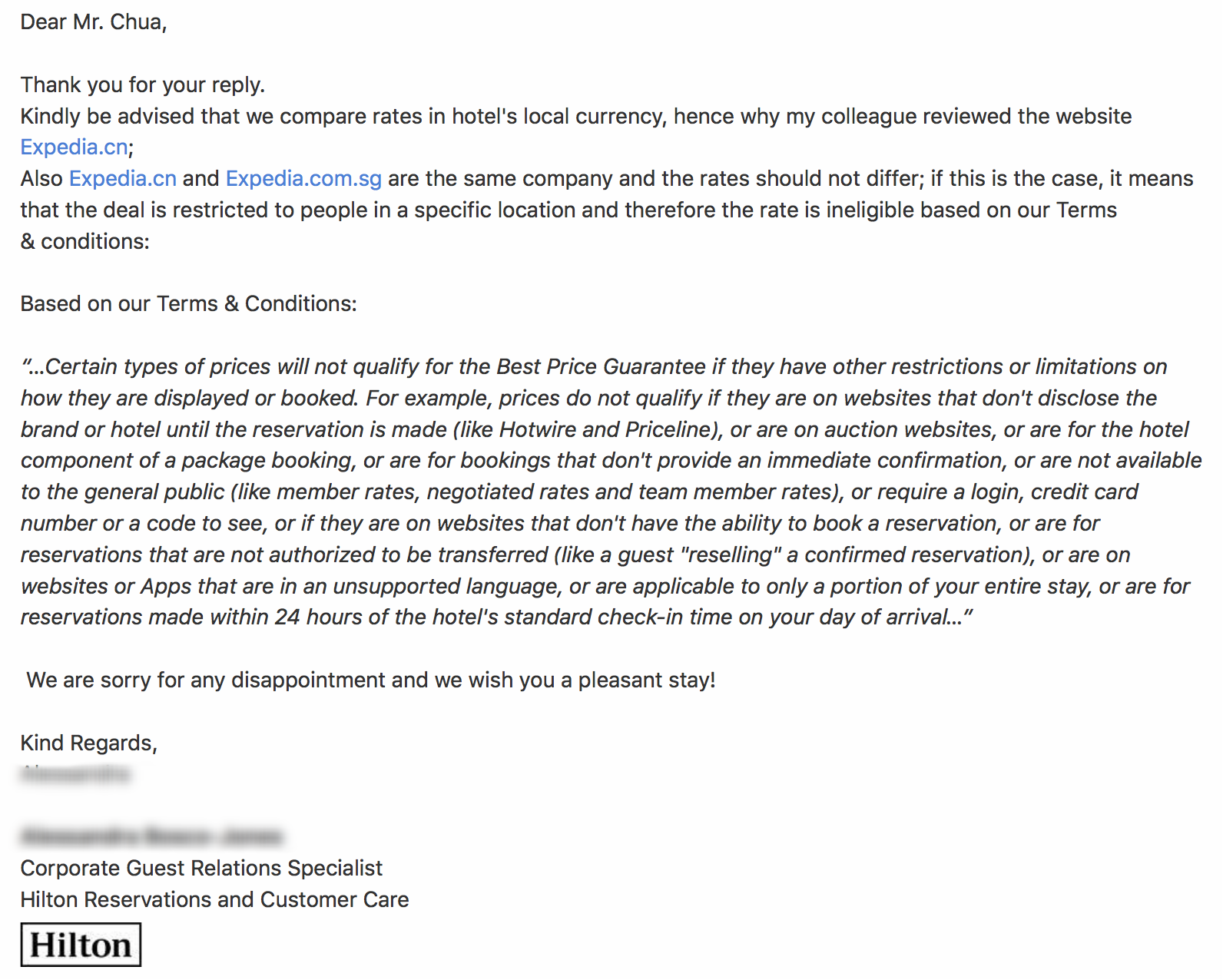Click the Hilton logo in the signature
This screenshot has width=1223, height=980.
tap(81, 945)
